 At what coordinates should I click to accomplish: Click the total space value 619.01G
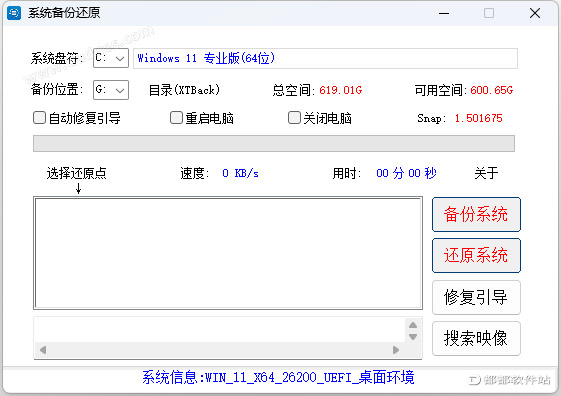341,90
